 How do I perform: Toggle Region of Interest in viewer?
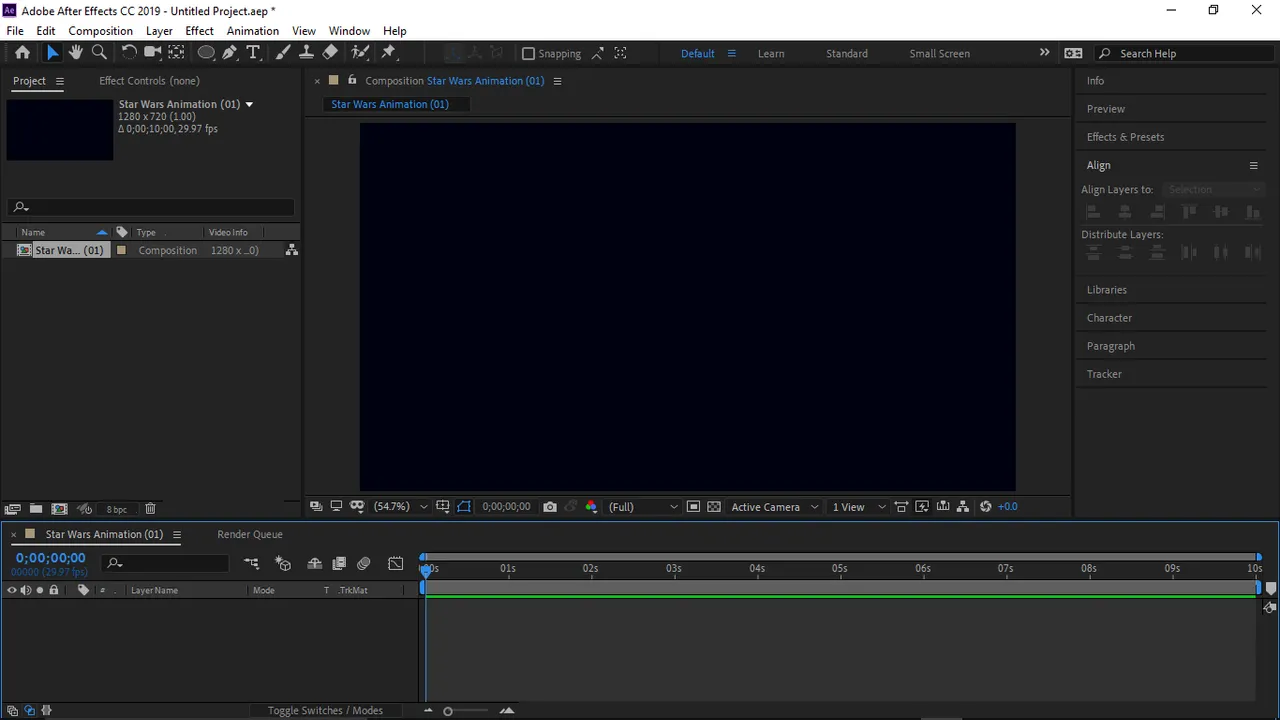tap(693, 507)
